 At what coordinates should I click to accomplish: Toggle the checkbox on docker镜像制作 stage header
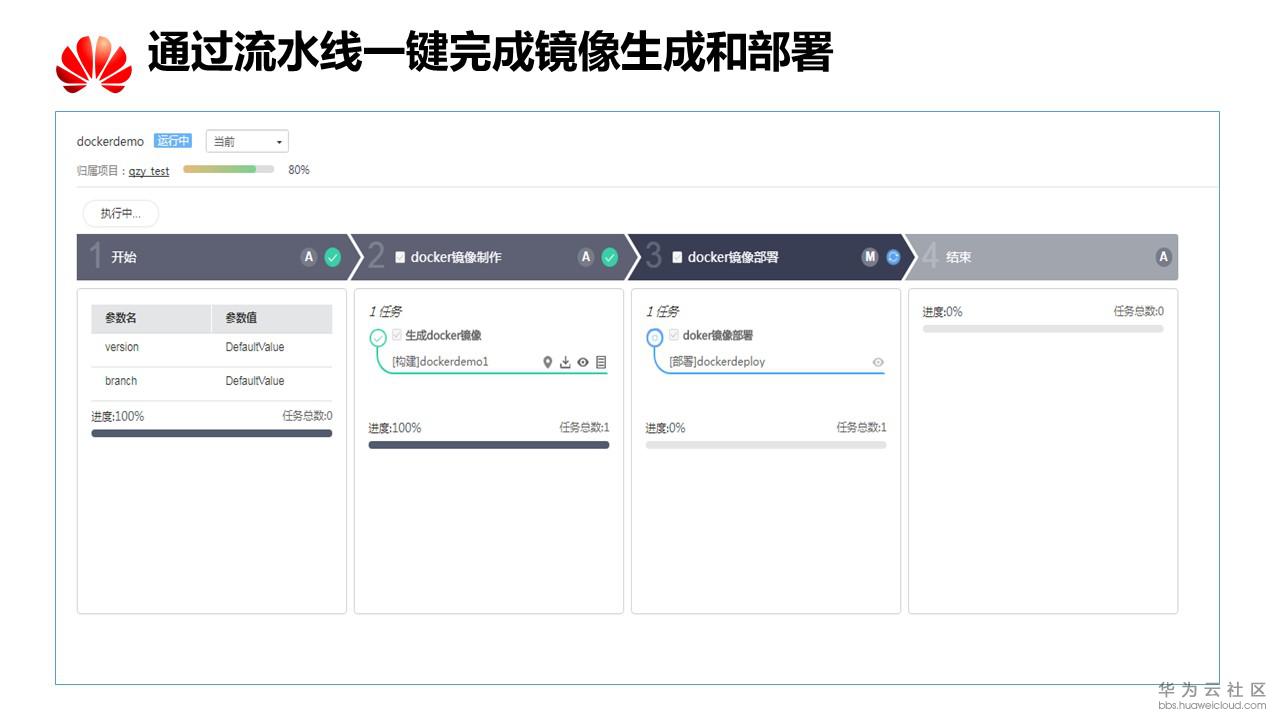click(397, 256)
